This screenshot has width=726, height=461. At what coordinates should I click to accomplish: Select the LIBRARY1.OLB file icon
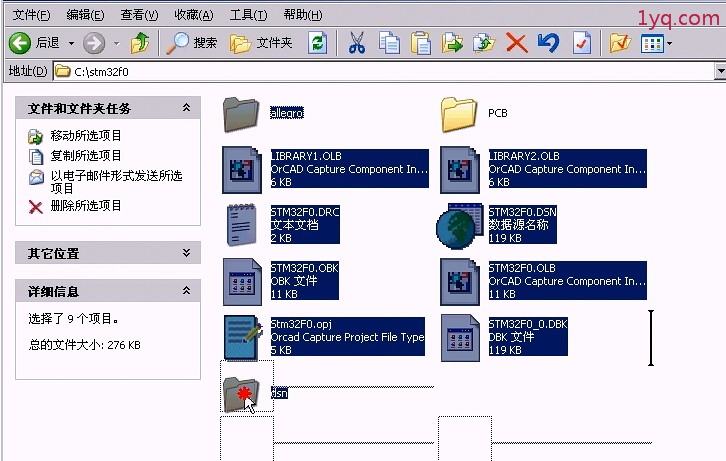click(x=241, y=170)
